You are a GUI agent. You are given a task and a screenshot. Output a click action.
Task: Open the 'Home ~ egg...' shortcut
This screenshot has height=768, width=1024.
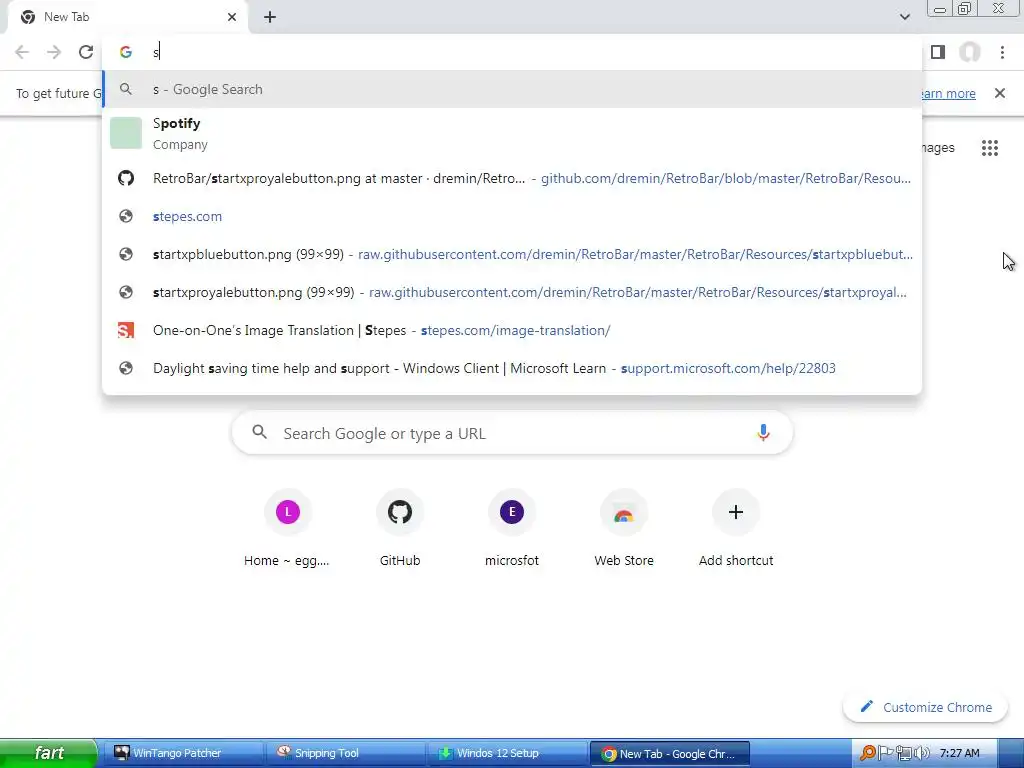pyautogui.click(x=287, y=530)
